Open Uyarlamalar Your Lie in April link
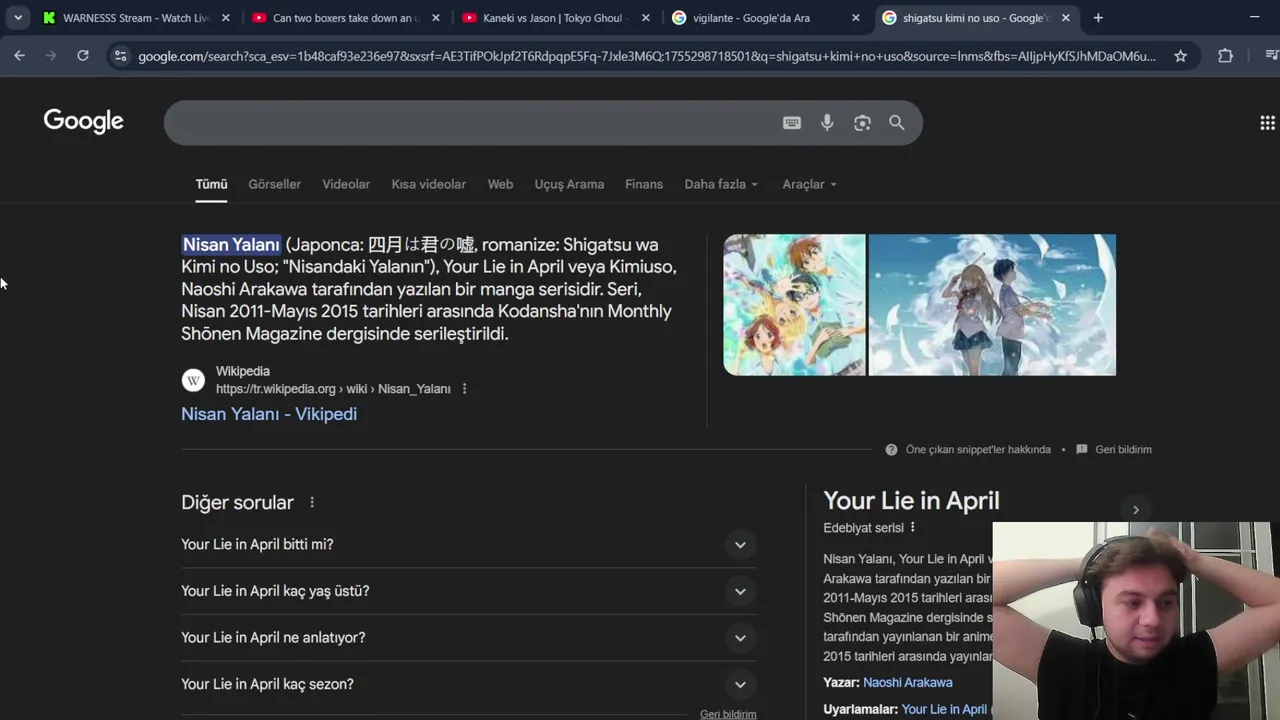The width and height of the screenshot is (1280, 720). coord(944,709)
